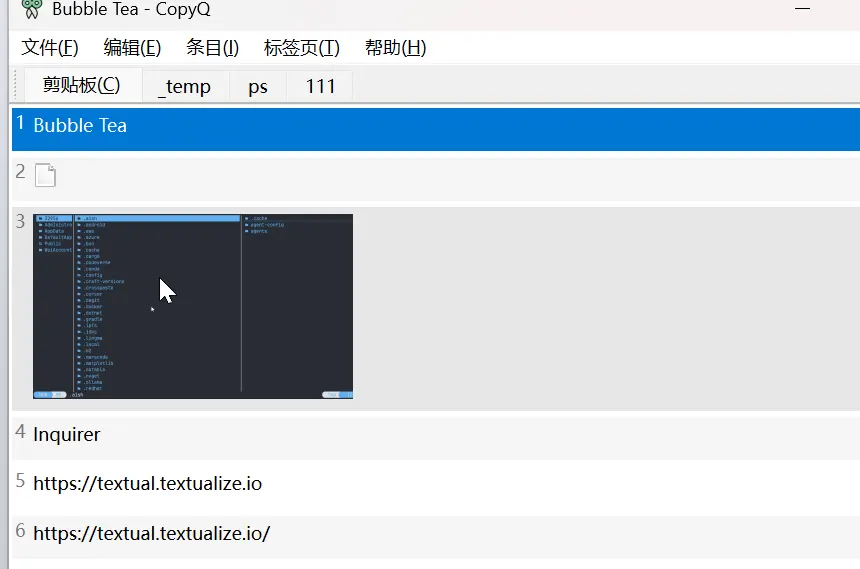Click the row number 4 label
This screenshot has width=860, height=569.
click(21, 433)
